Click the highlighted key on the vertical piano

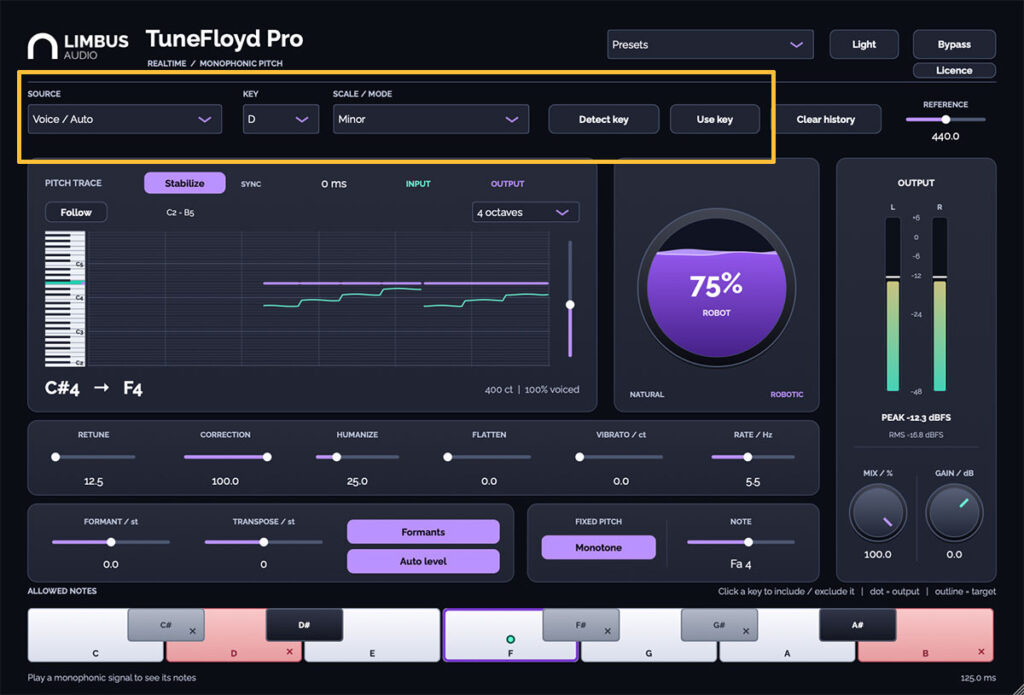(x=65, y=282)
